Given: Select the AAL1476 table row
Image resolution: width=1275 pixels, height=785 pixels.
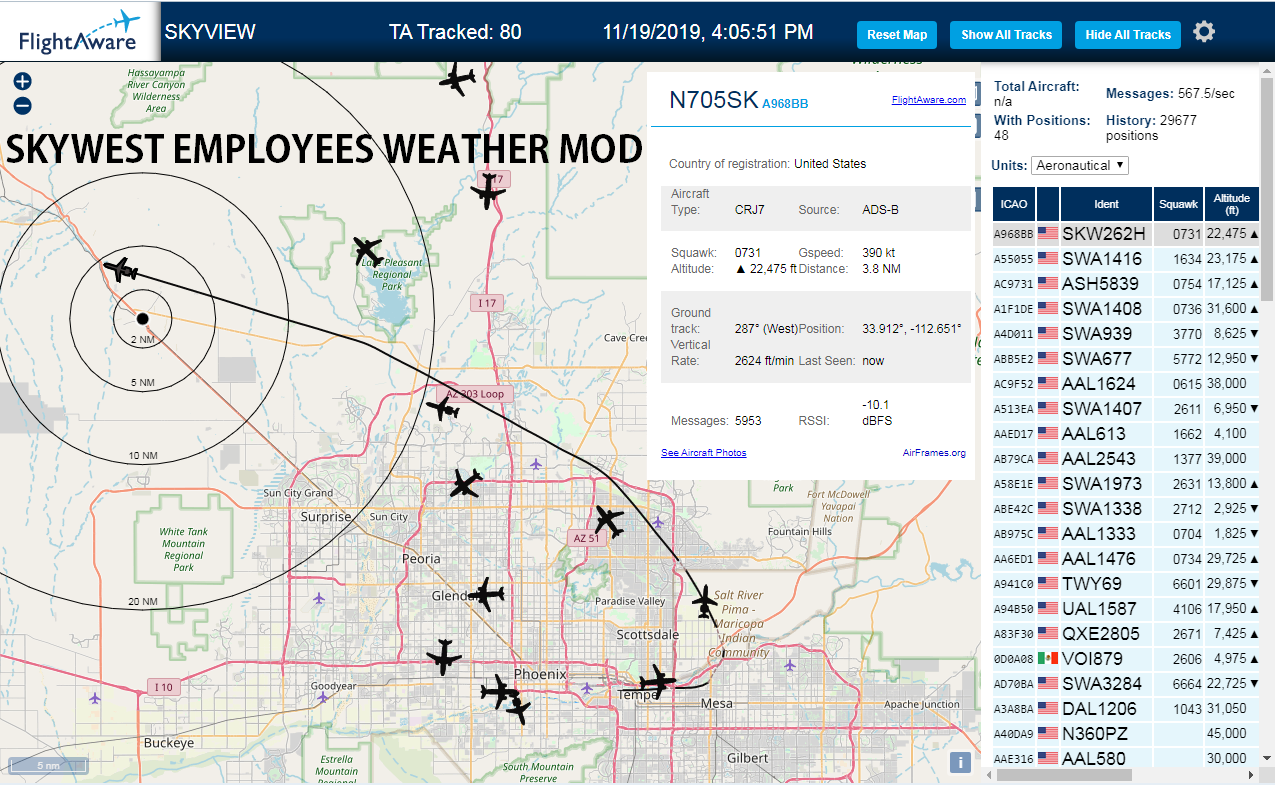Looking at the screenshot, I should pos(1127,559).
